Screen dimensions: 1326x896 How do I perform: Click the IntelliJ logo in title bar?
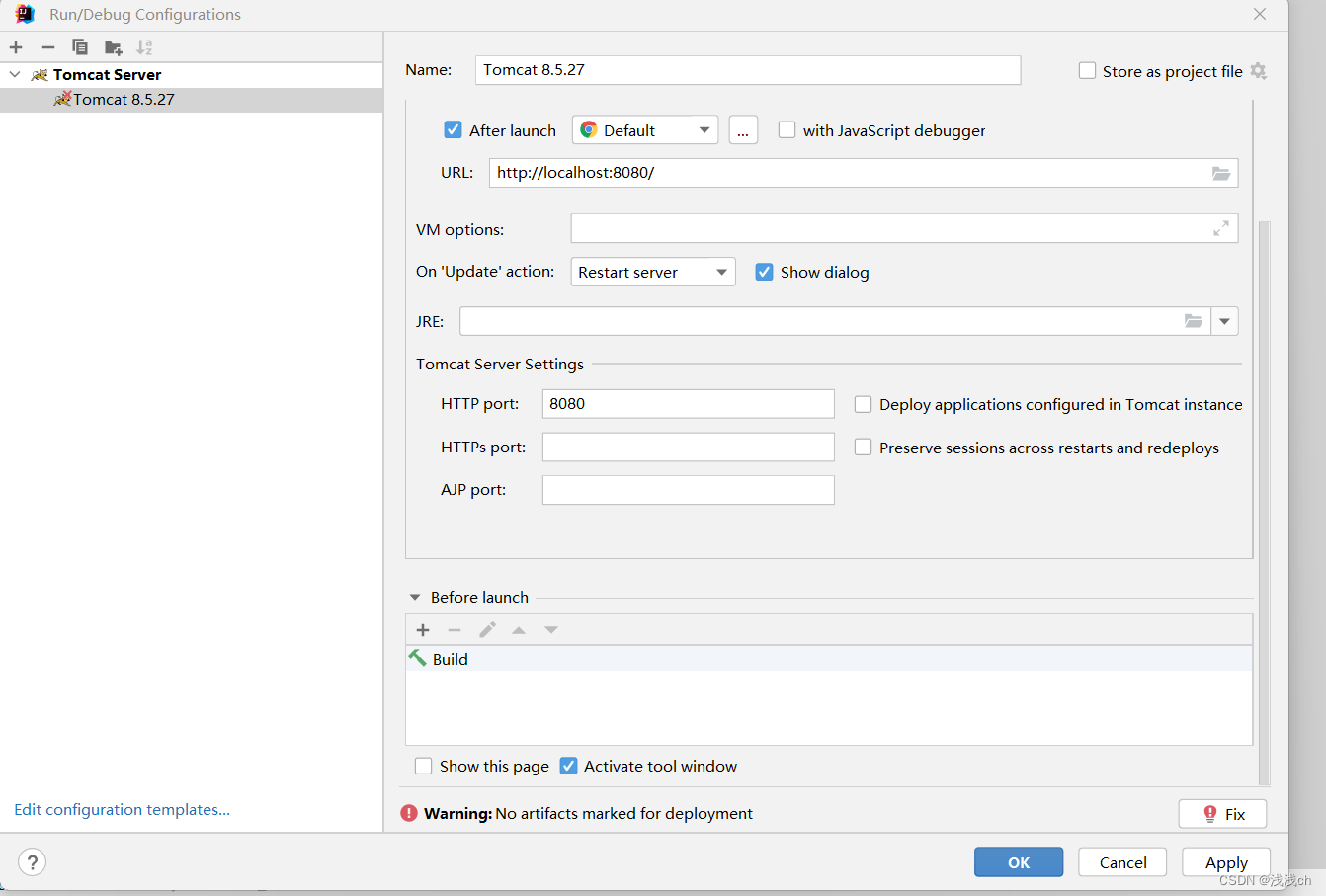click(25, 14)
